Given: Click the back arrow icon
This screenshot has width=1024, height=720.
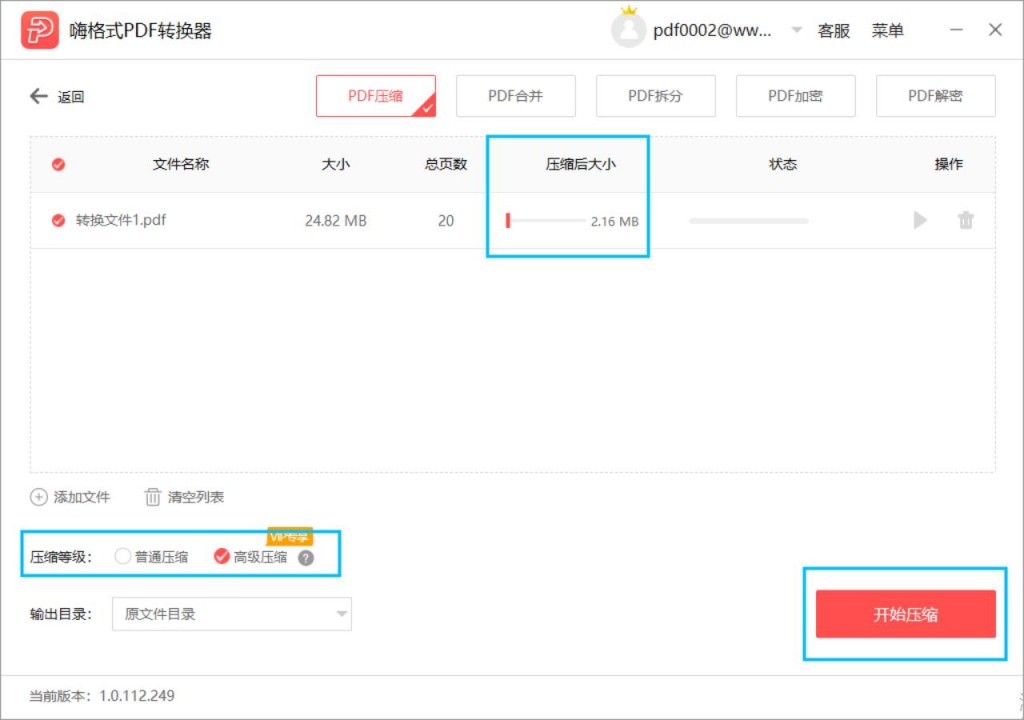Looking at the screenshot, I should [39, 97].
